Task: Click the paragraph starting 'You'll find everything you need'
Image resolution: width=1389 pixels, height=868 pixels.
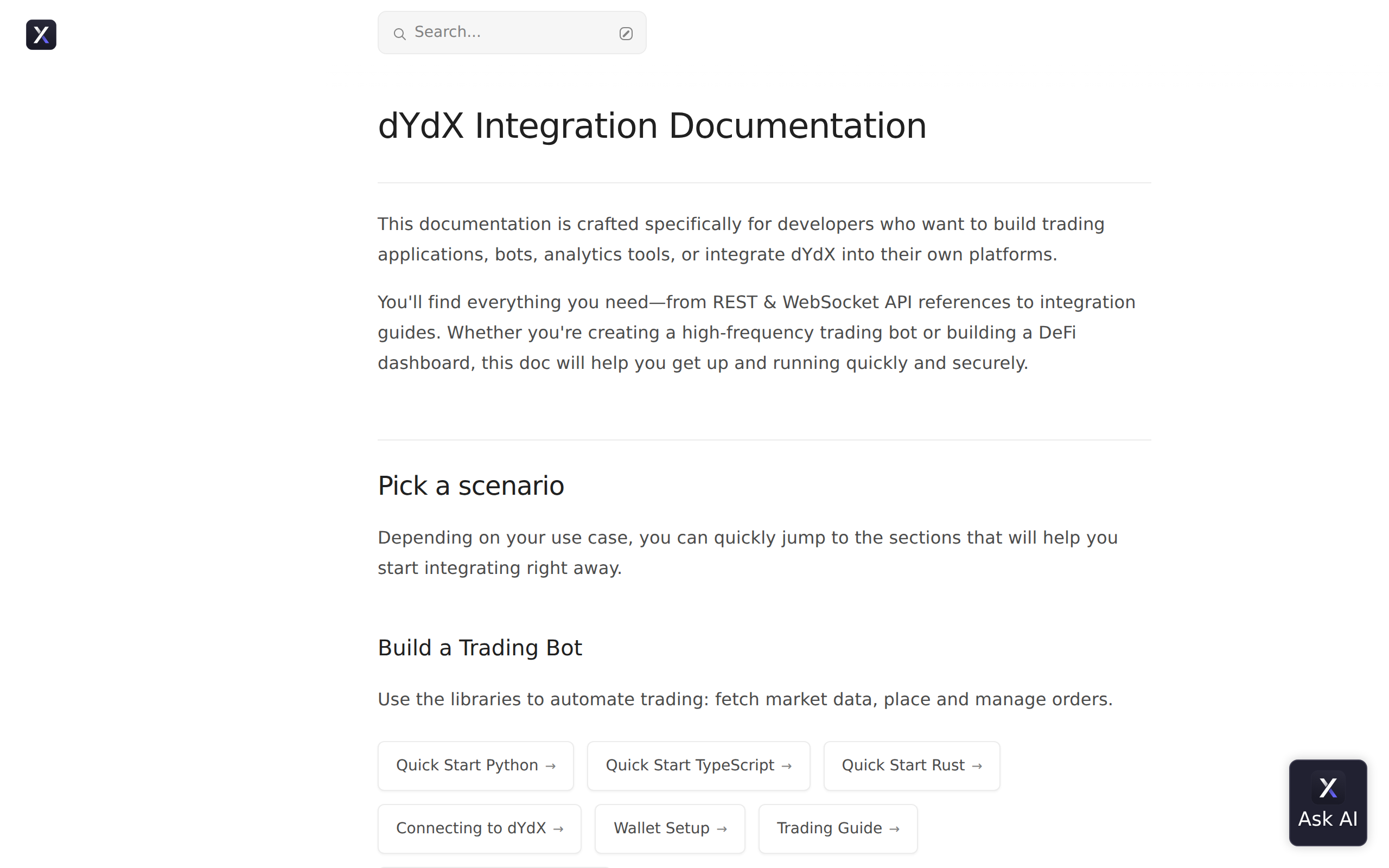Action: tap(756, 333)
